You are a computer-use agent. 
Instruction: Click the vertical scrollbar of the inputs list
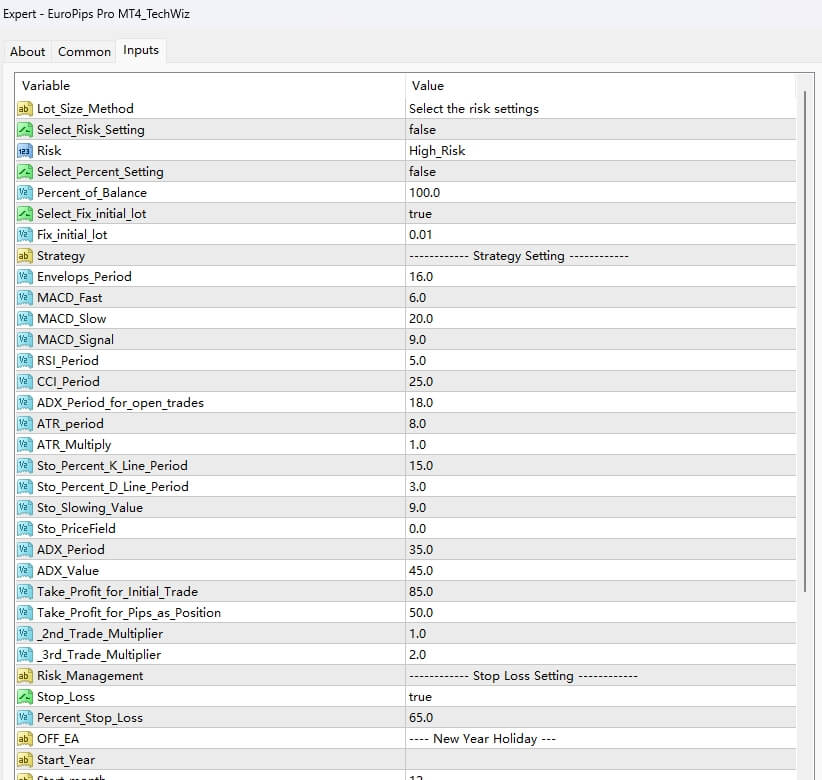pos(805,400)
